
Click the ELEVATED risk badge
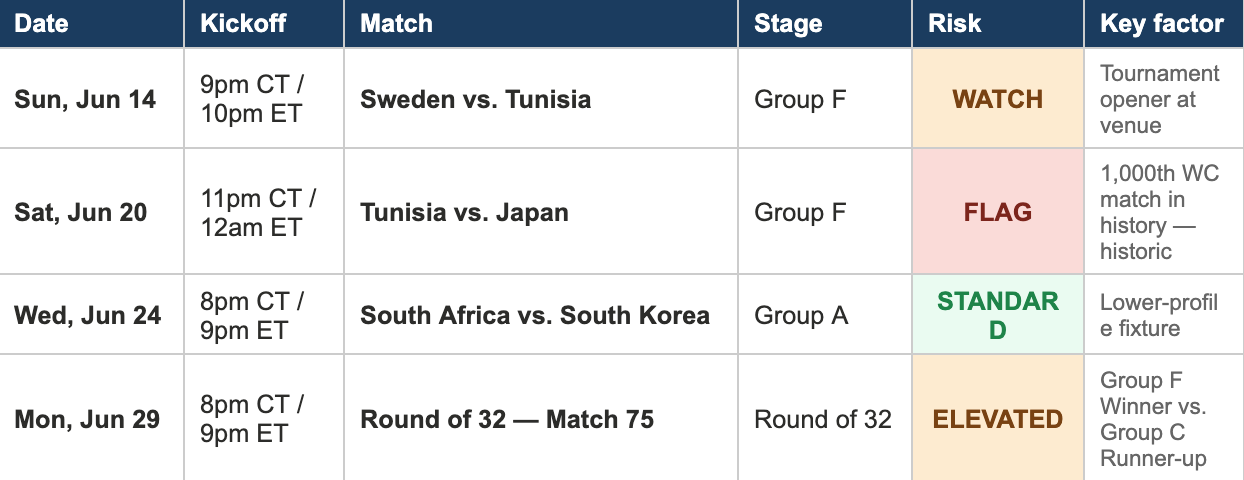click(x=998, y=419)
